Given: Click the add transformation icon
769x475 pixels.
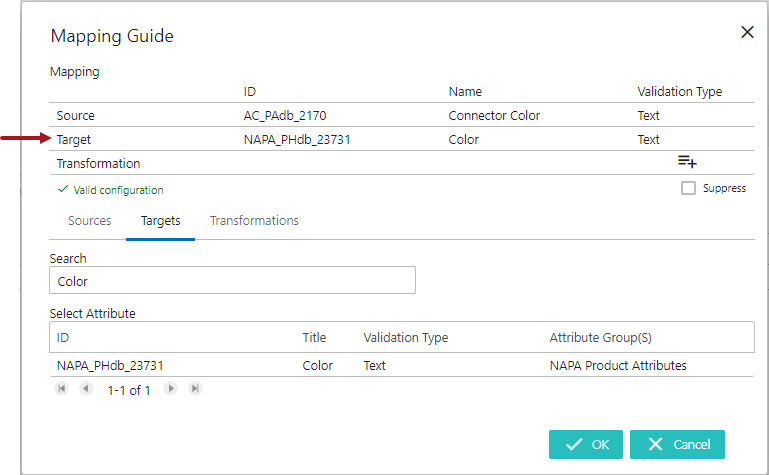Looking at the screenshot, I should tap(686, 161).
